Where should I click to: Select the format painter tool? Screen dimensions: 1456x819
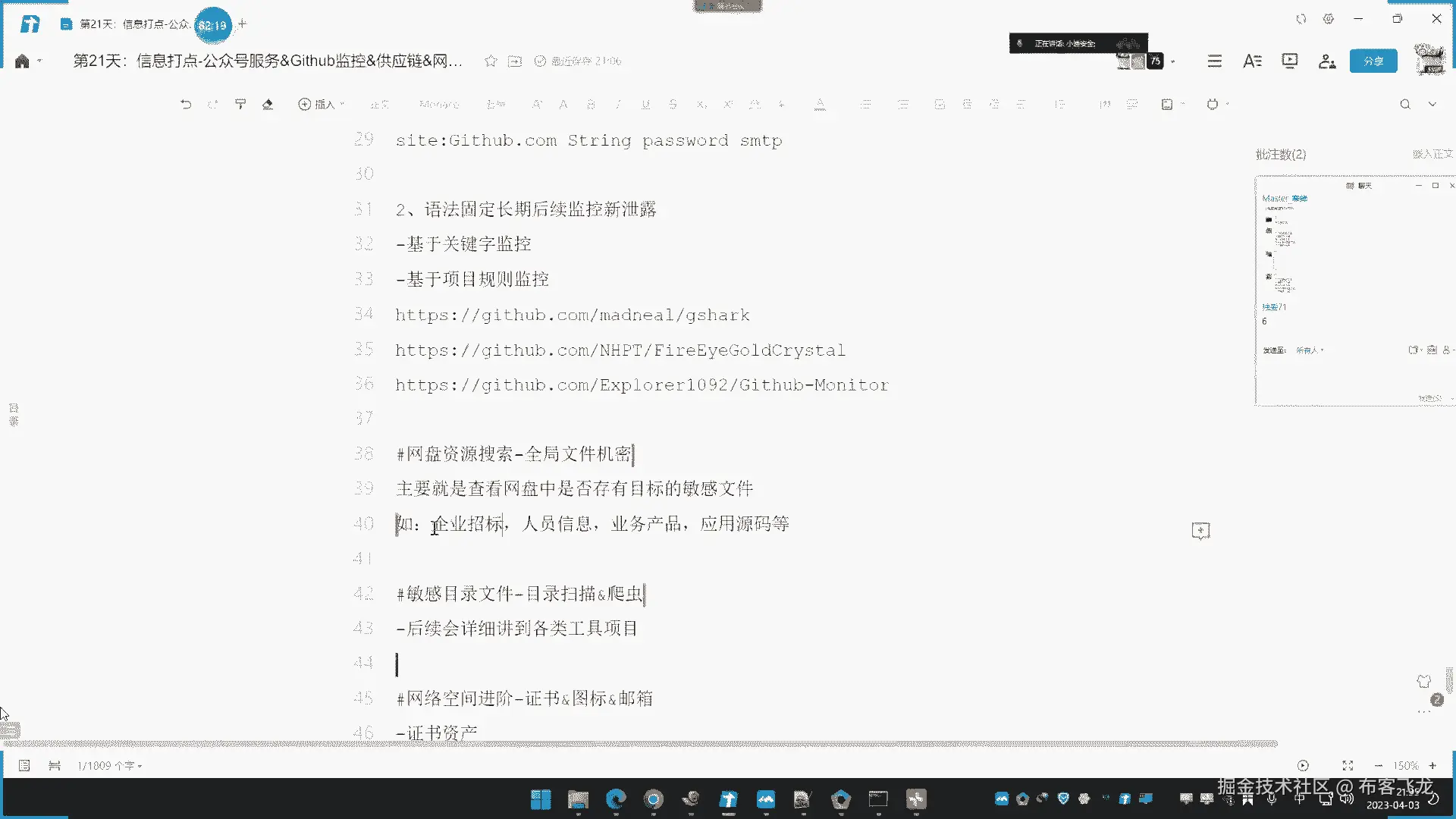(240, 105)
